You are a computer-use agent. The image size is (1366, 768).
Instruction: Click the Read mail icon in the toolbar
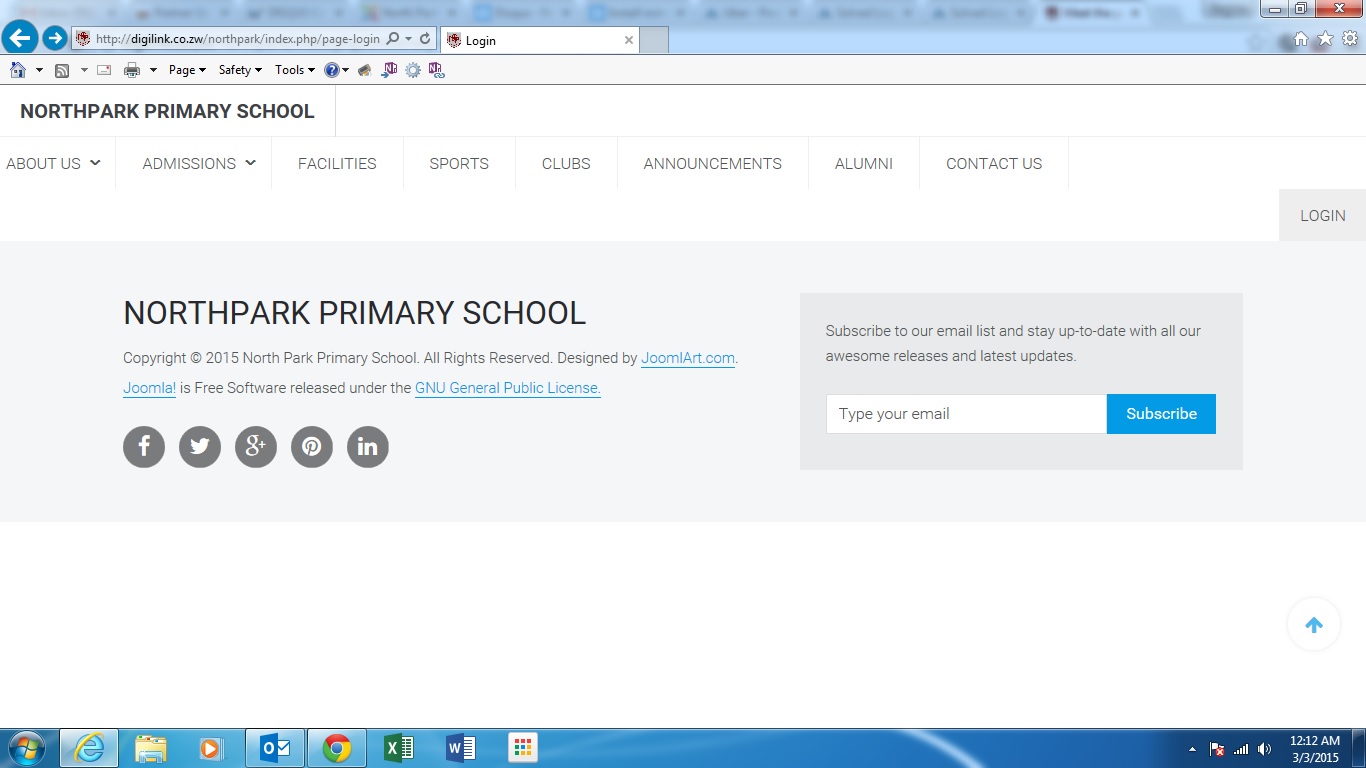[x=103, y=69]
